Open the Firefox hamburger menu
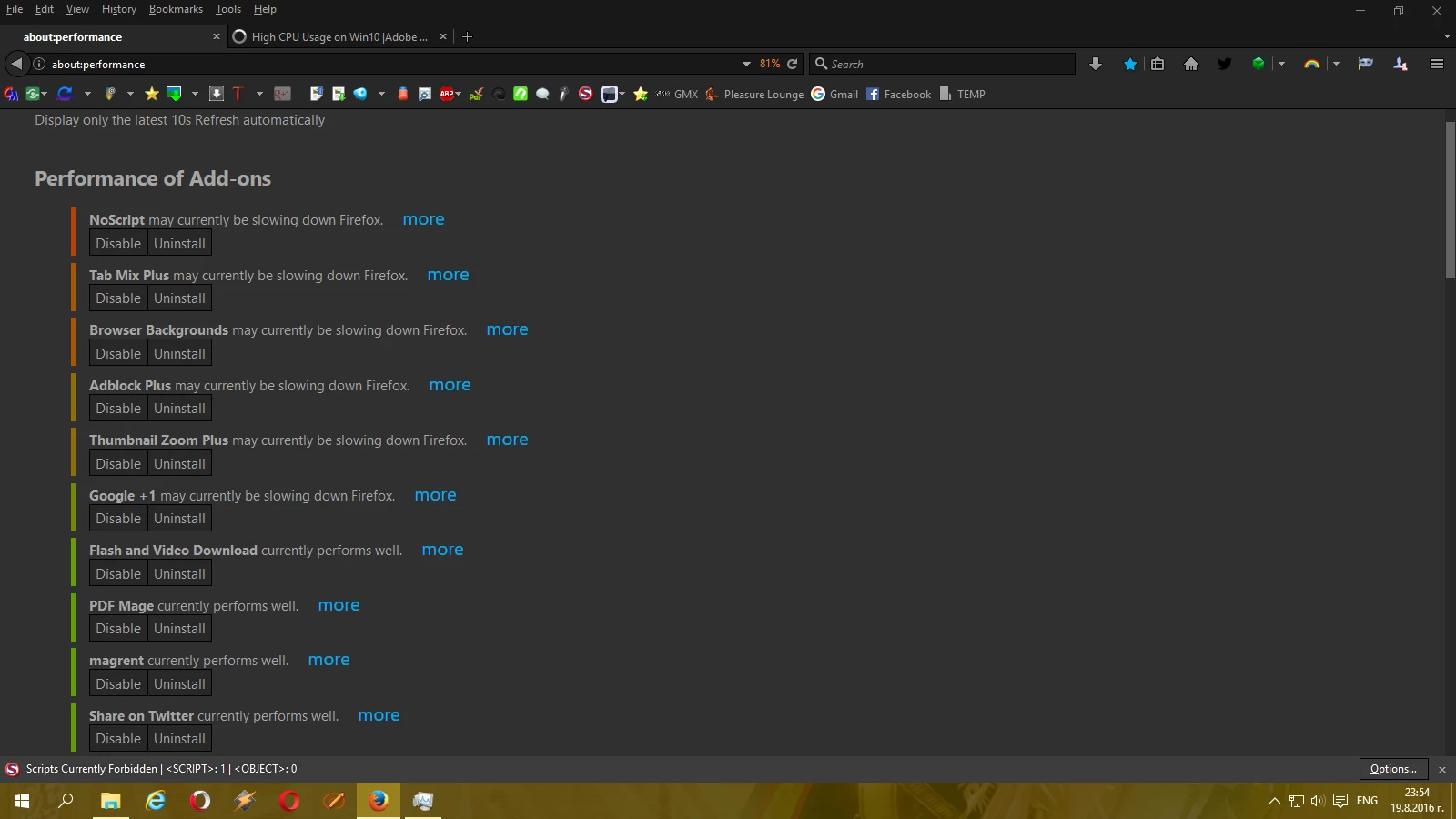Viewport: 1456px width, 819px height. 1437,64
